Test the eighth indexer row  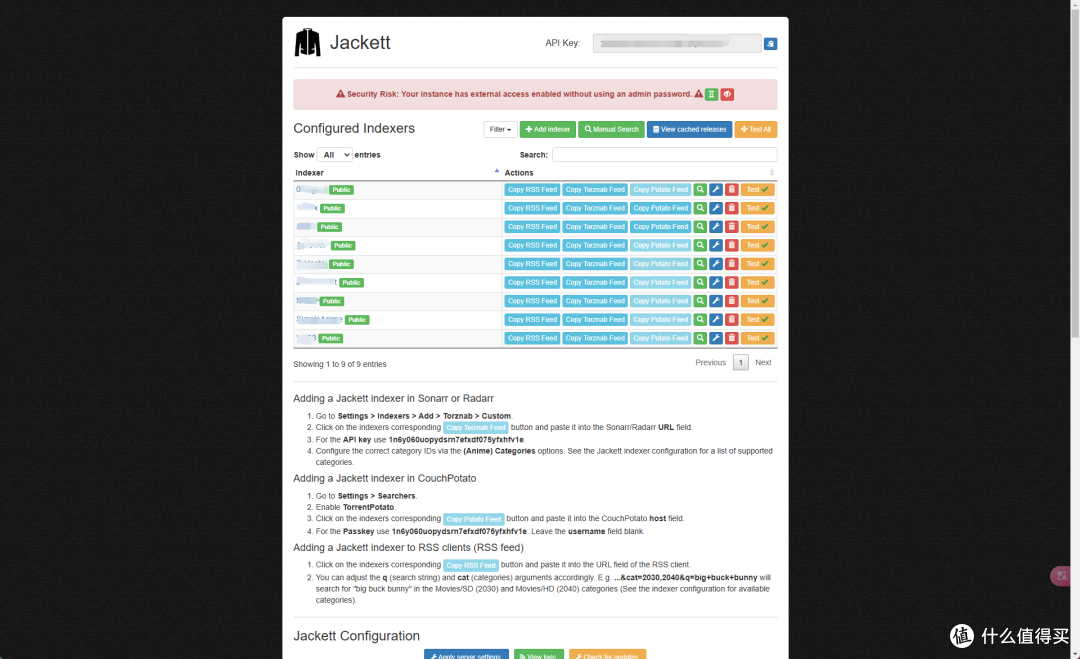click(x=758, y=320)
